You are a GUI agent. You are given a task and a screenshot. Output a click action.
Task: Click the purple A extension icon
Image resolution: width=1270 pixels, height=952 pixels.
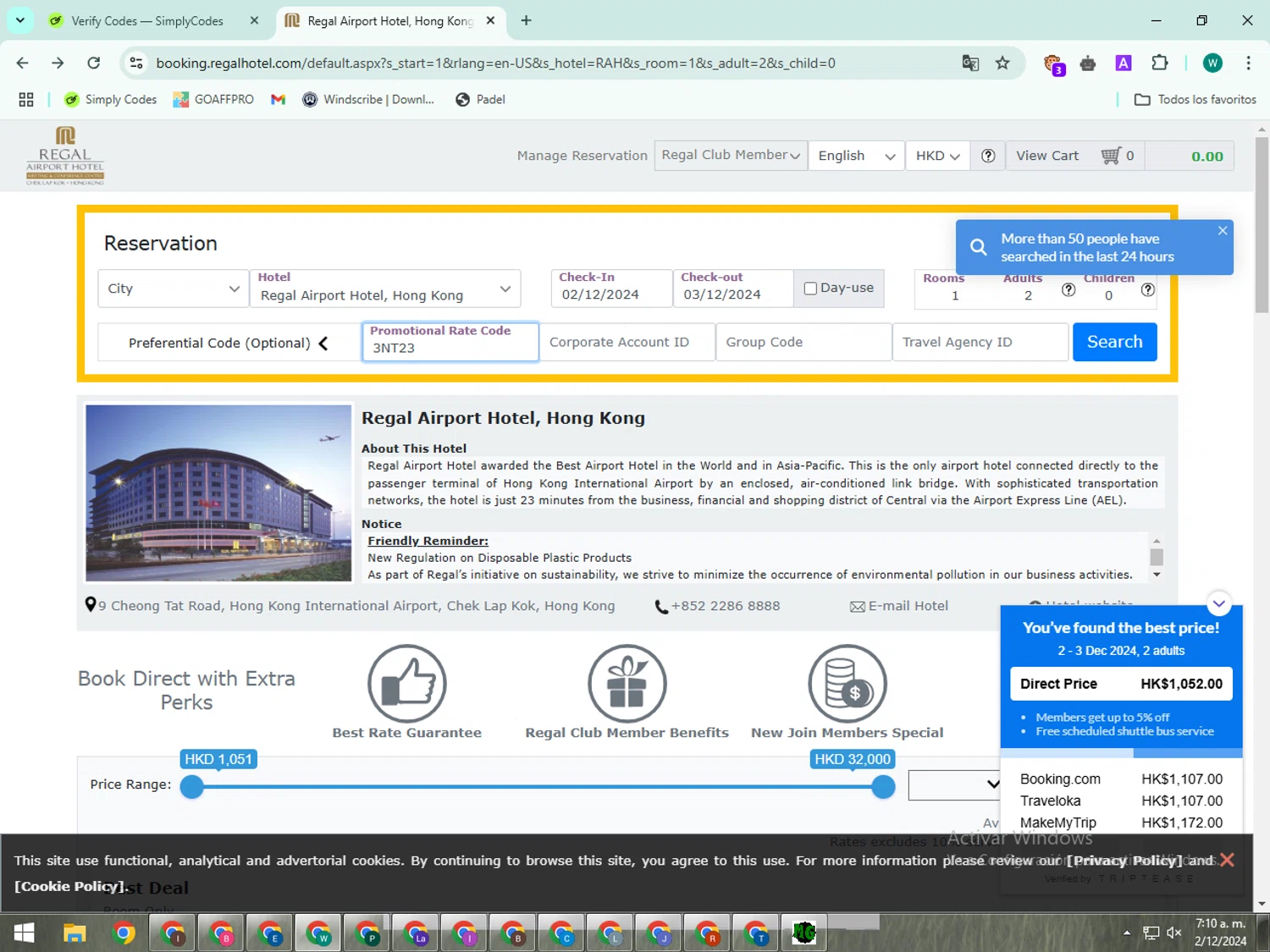[1124, 63]
